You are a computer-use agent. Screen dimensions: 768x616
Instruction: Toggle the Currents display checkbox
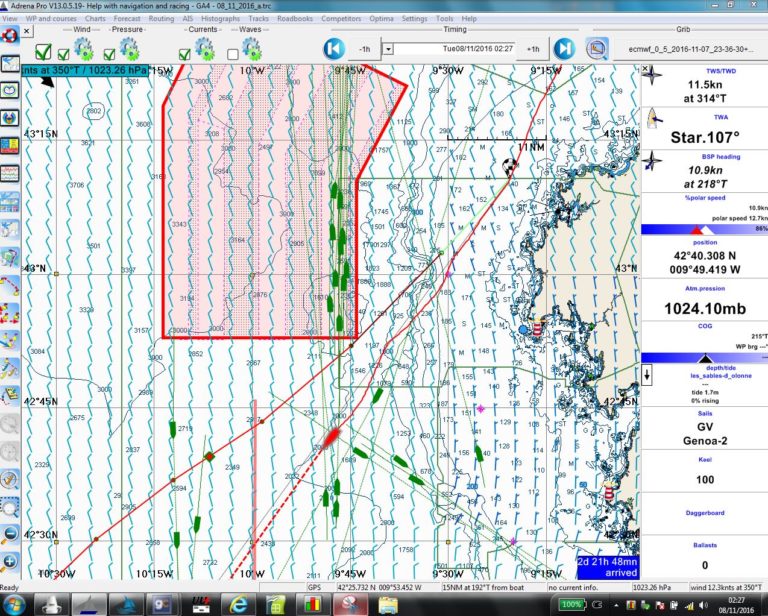click(x=185, y=54)
